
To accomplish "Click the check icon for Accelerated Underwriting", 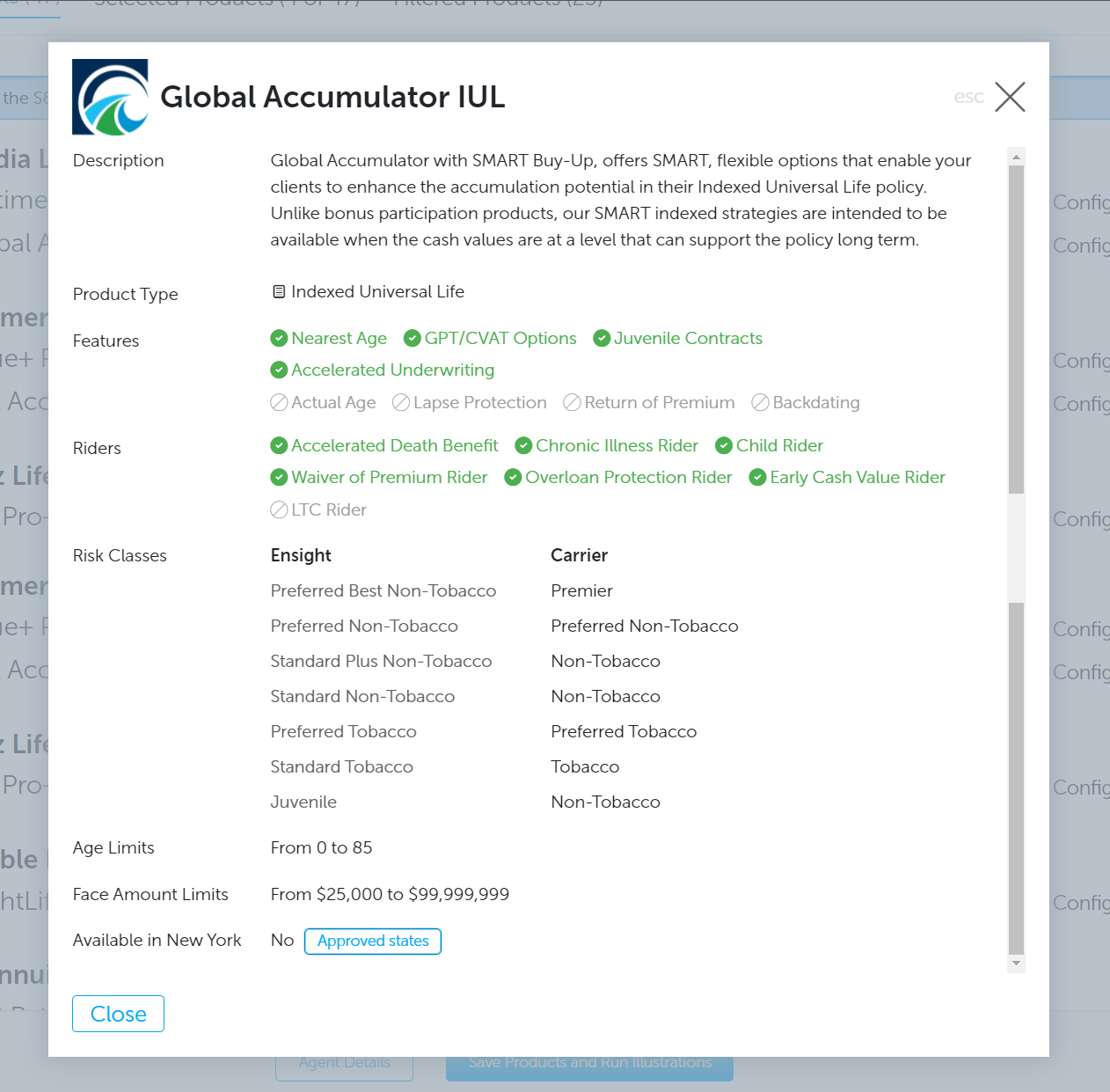I will click(279, 370).
